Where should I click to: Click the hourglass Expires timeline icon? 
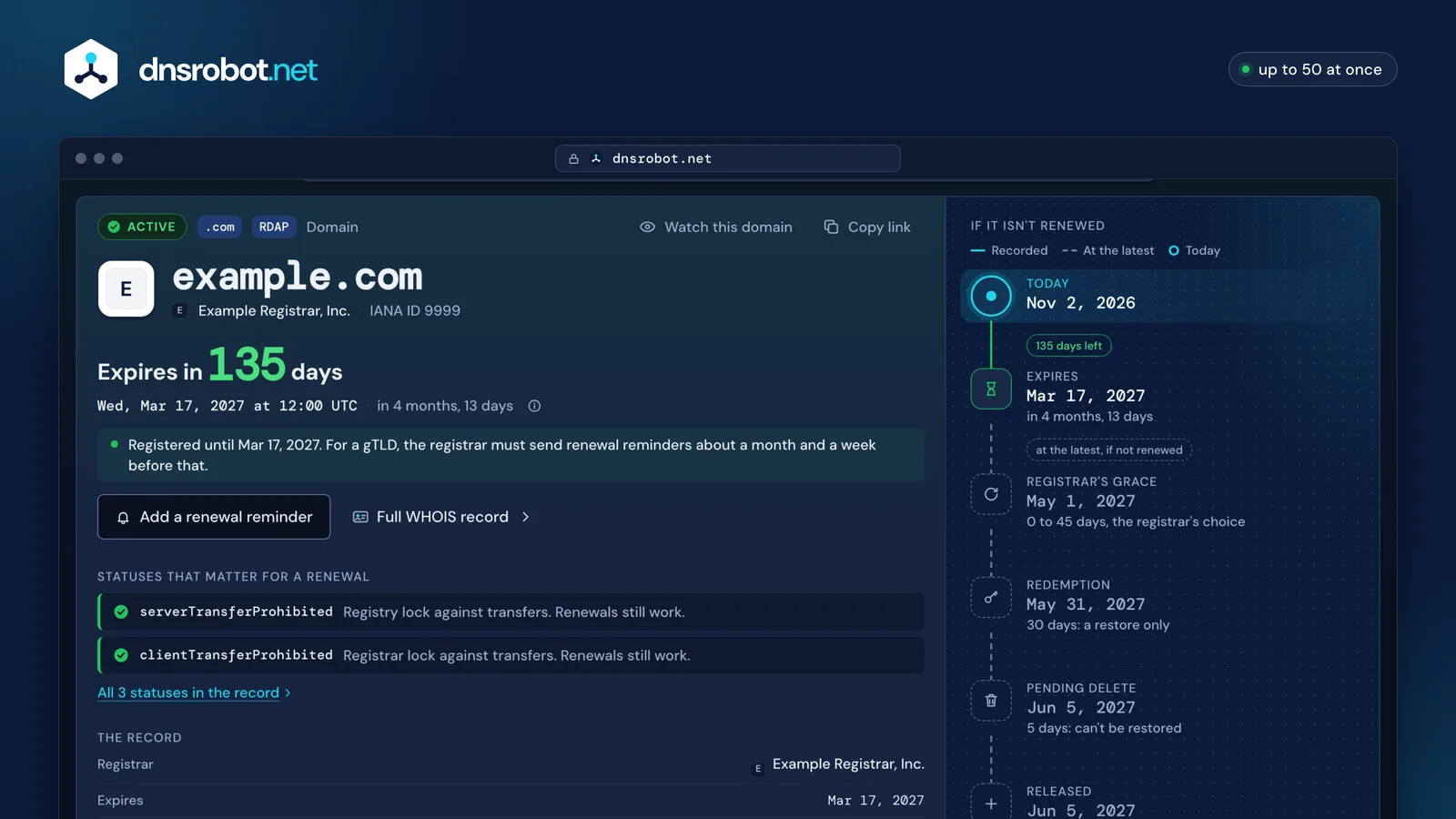point(991,389)
